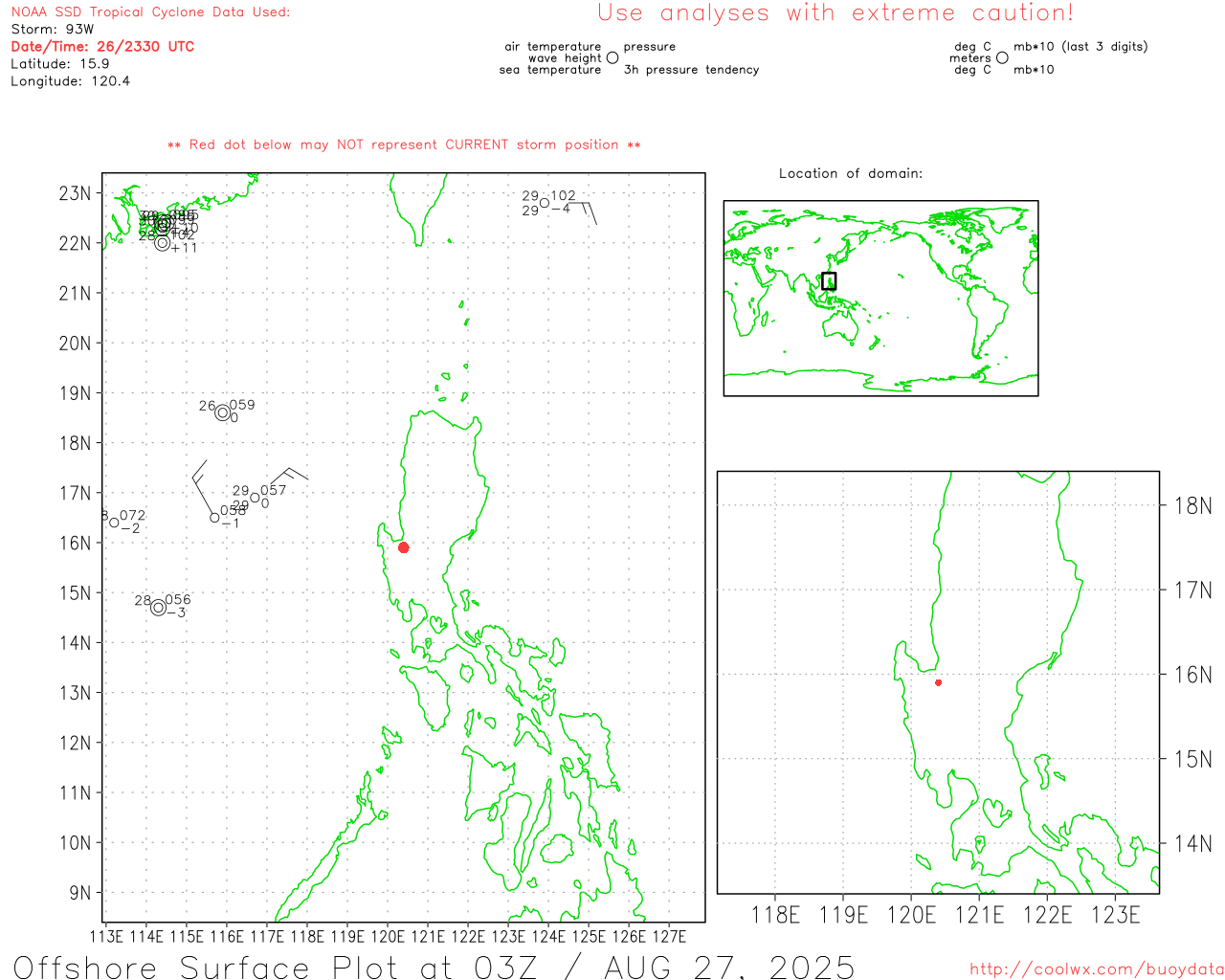Click the buoy station circle labeled 058
This screenshot has height=980, width=1225.
click(214, 518)
